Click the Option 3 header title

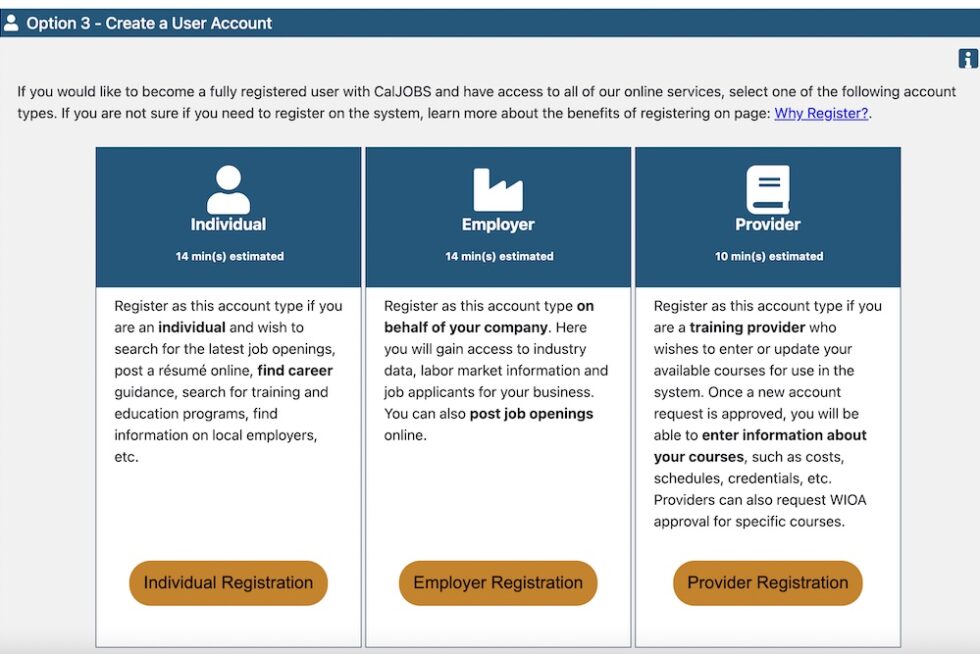point(150,22)
